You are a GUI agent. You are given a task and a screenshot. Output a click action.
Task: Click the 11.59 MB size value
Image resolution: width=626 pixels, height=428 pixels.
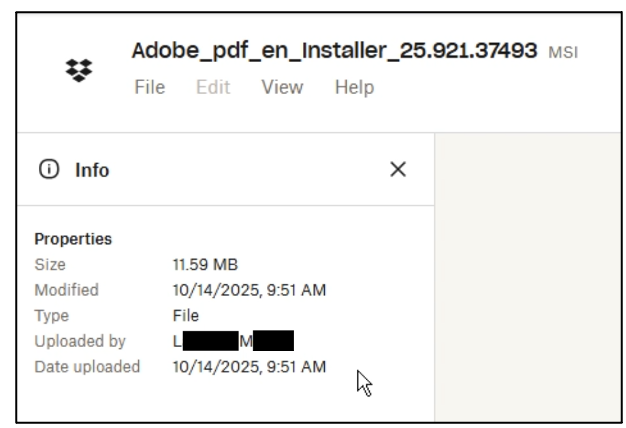206,265
